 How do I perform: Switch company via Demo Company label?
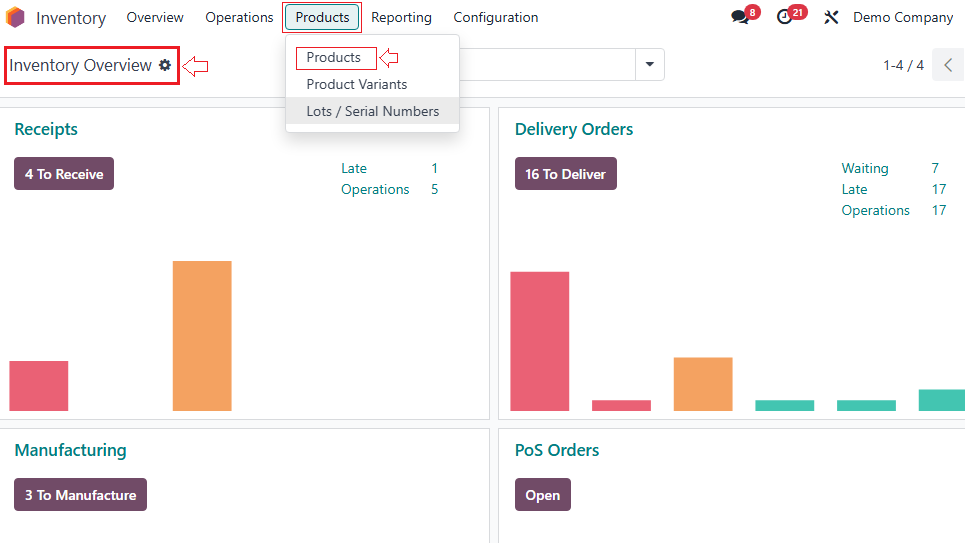(902, 17)
